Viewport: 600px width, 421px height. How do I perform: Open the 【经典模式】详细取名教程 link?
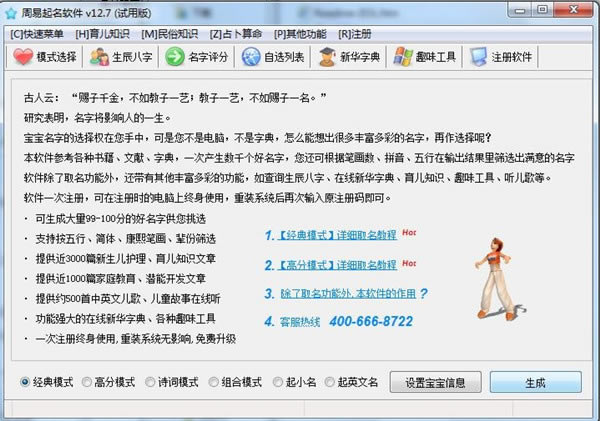point(337,235)
